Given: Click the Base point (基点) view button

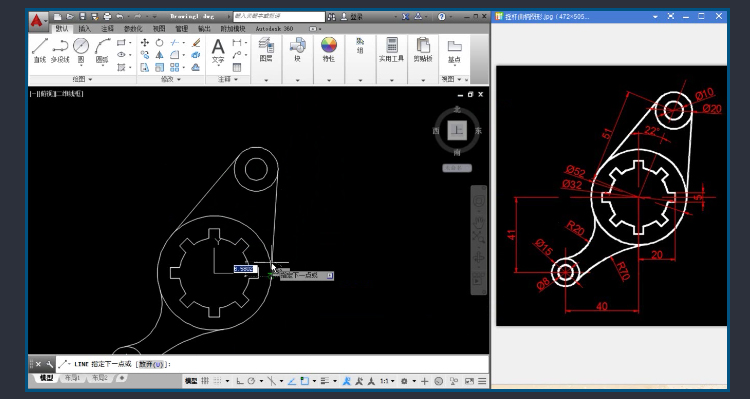Looking at the screenshot, I should click(454, 52).
